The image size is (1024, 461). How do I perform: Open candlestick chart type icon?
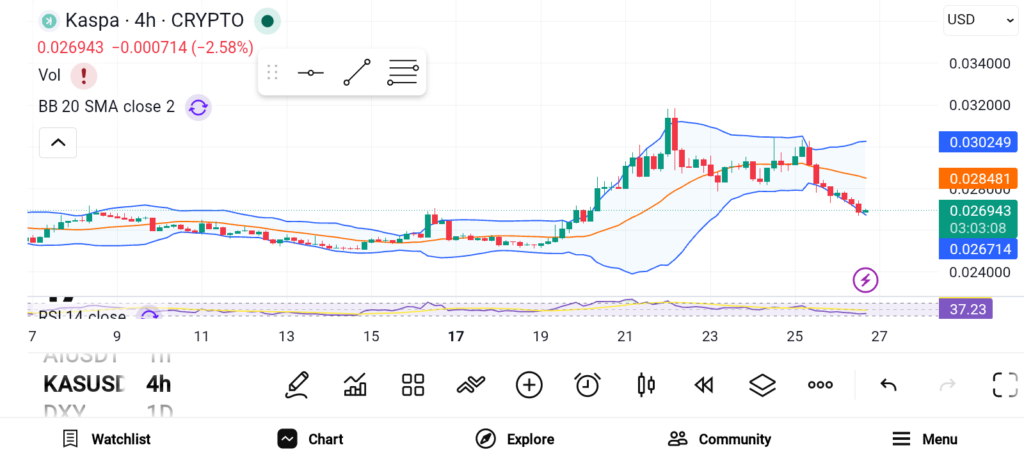[646, 385]
